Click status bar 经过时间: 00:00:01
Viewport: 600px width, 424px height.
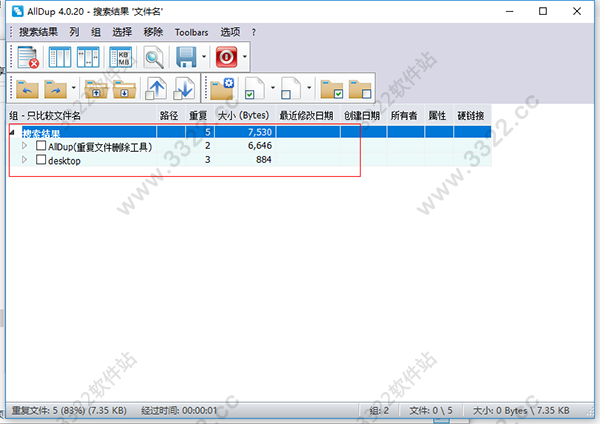pyautogui.click(x=179, y=411)
